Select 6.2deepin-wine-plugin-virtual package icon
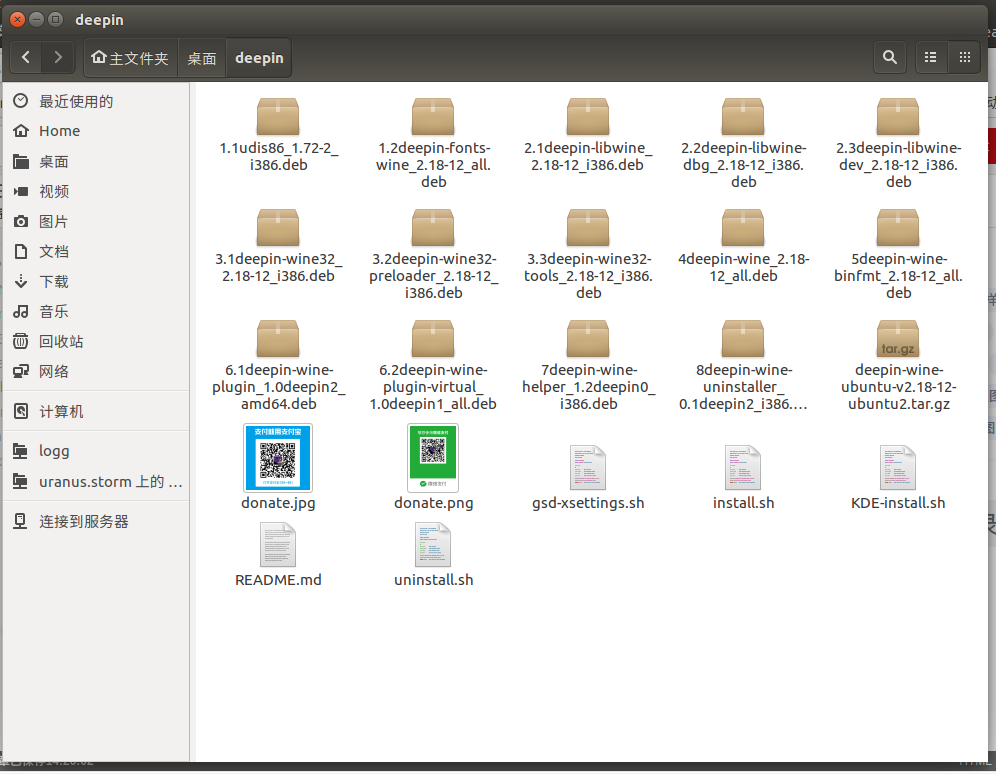 click(433, 339)
